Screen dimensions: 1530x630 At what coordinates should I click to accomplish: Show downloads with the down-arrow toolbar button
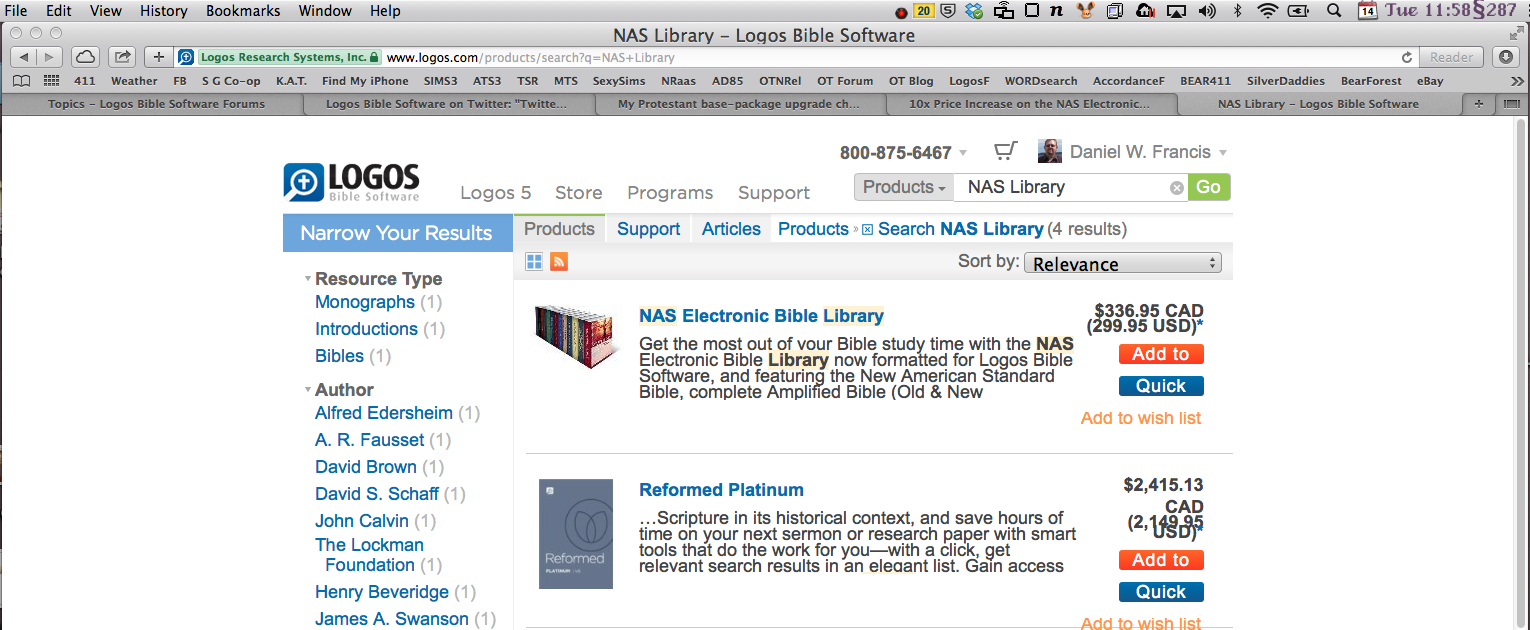1506,57
